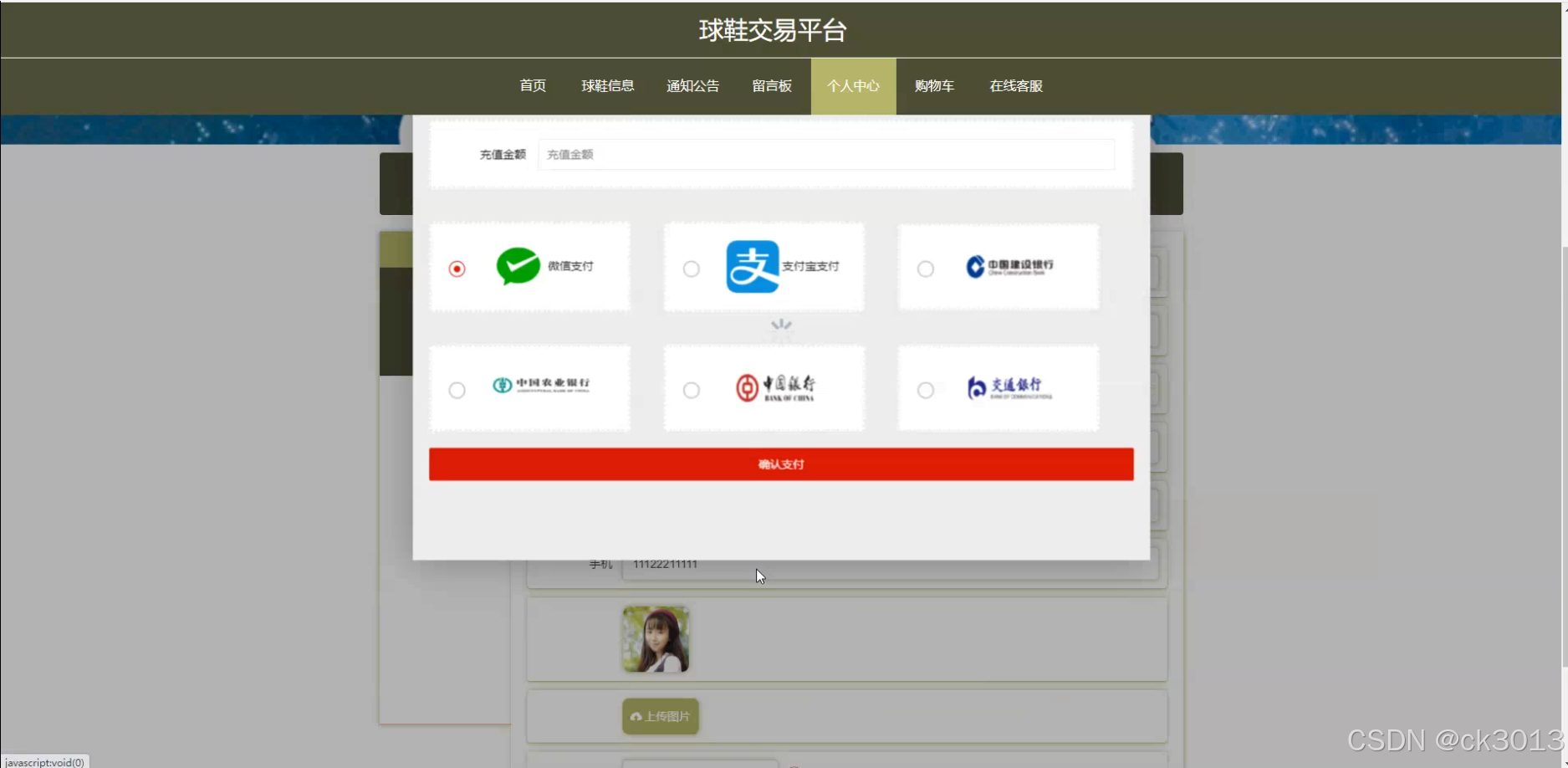
Task: Click the Agricultural Bank of China logo
Action: point(540,385)
